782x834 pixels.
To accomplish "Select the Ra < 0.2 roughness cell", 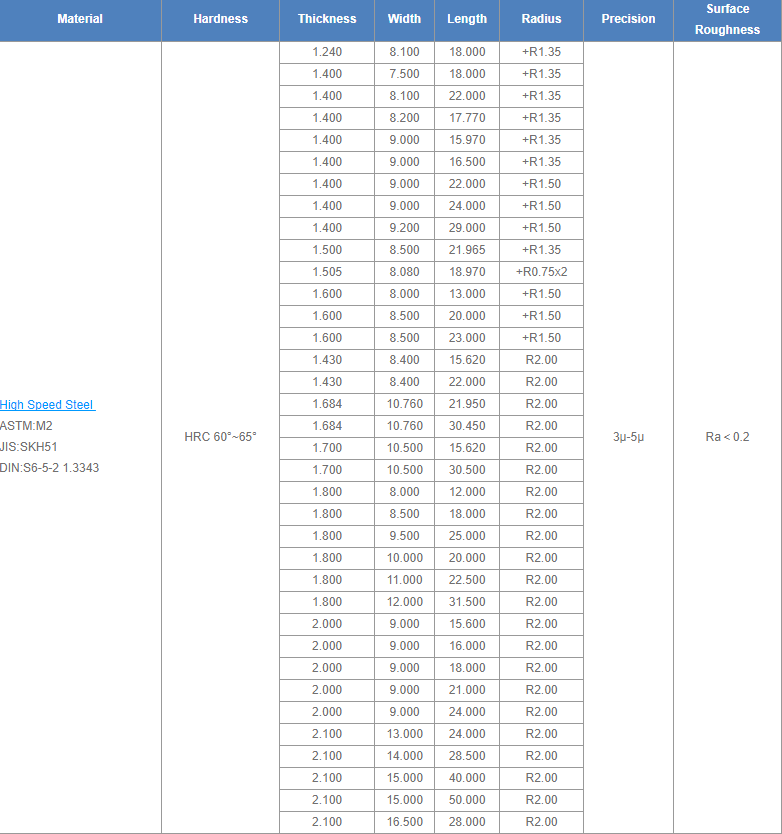I will pos(727,437).
